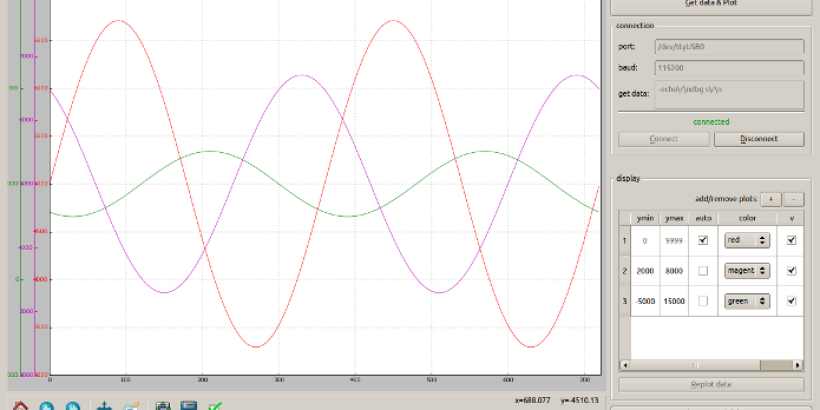Click ymin cell -5000 in row 3
This screenshot has width=820, height=410.
click(645, 301)
